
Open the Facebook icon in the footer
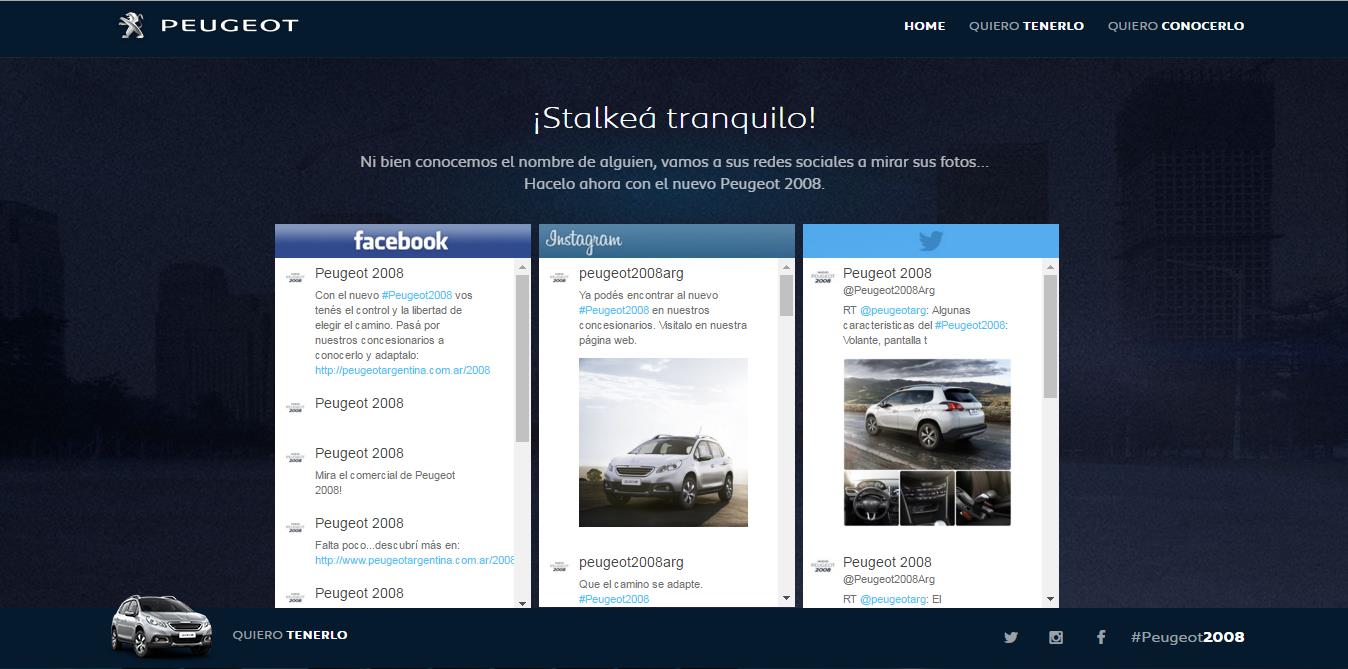[1101, 637]
